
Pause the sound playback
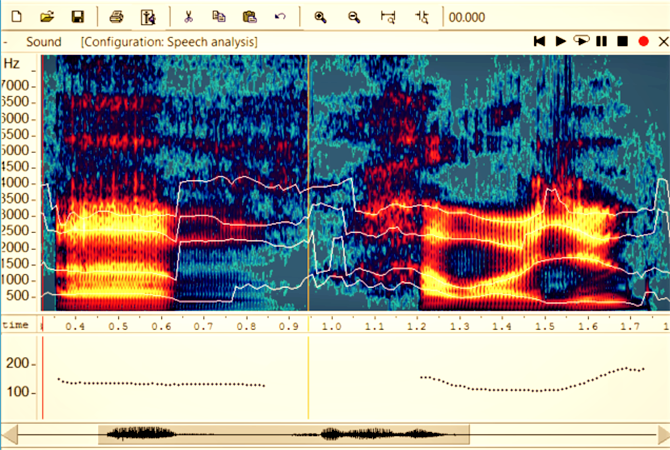click(x=601, y=41)
